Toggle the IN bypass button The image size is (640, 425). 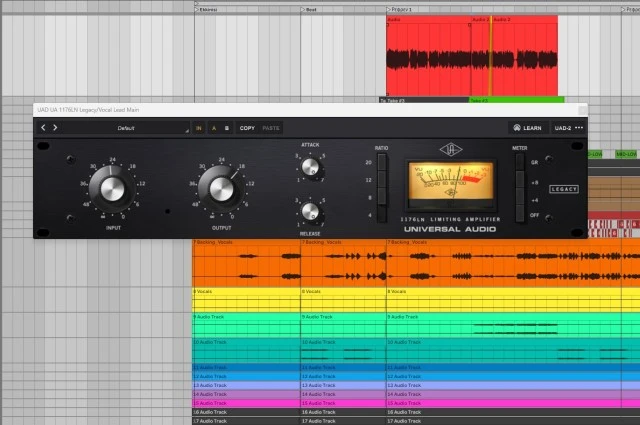click(199, 128)
